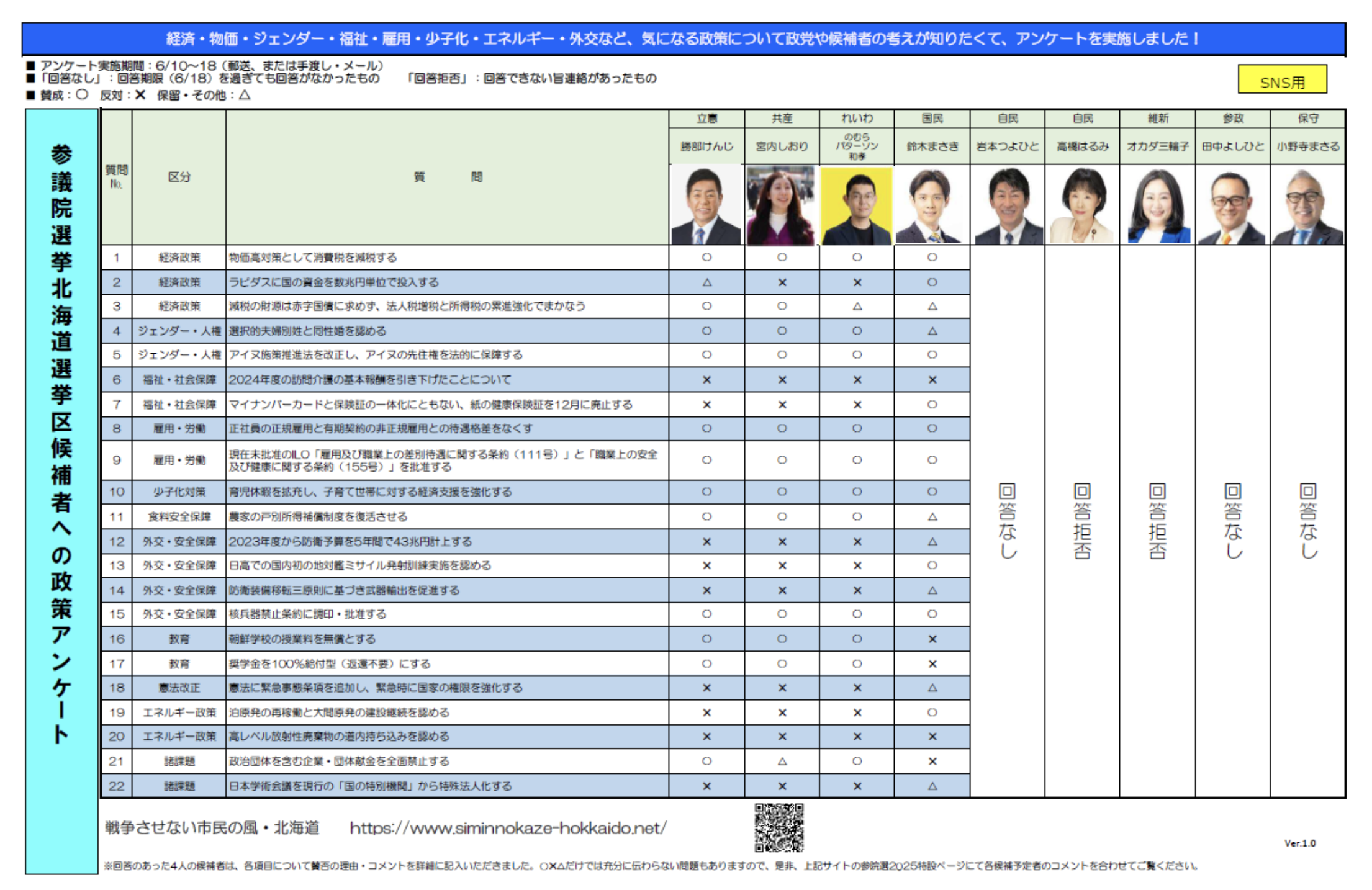
Task: Select question 1 consumption tax text
Action: click(313, 258)
